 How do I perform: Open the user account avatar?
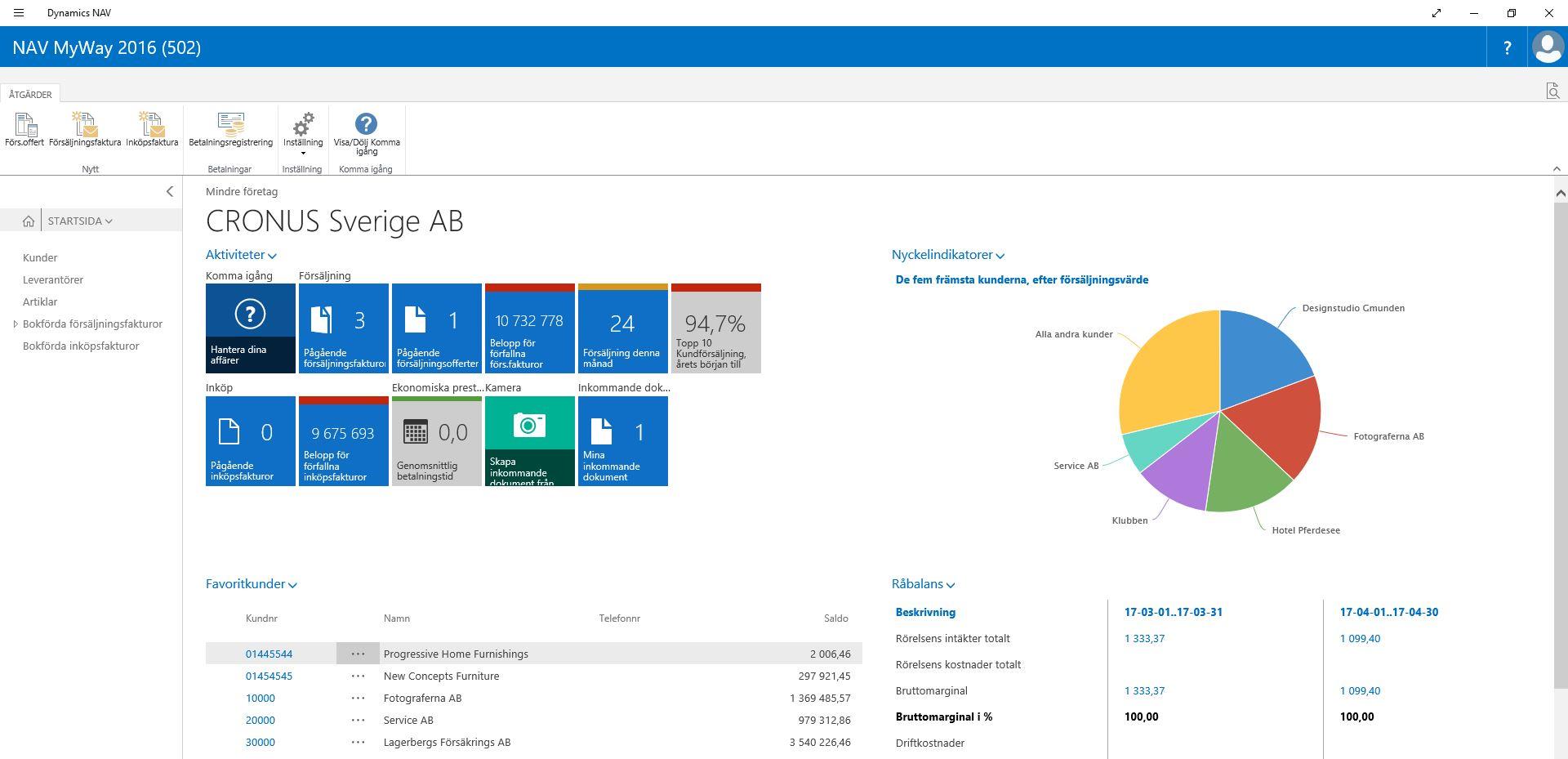[x=1548, y=47]
